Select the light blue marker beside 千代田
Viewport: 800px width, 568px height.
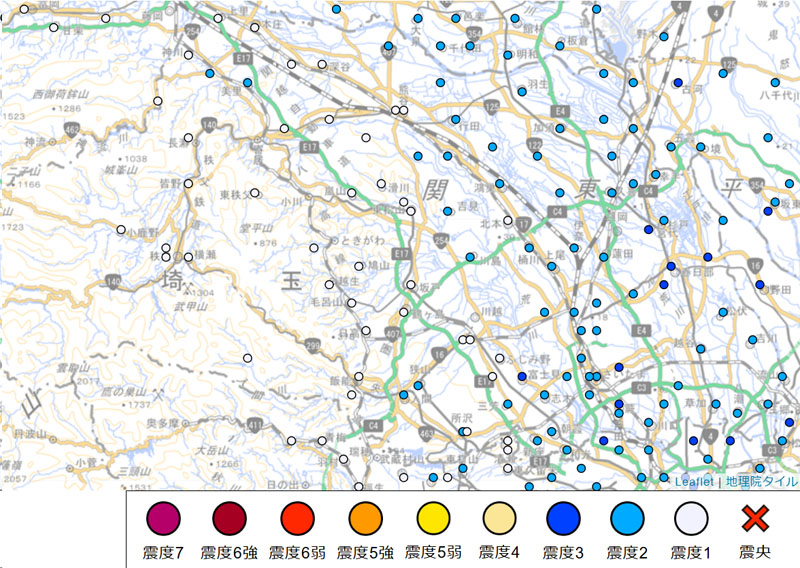click(x=440, y=46)
